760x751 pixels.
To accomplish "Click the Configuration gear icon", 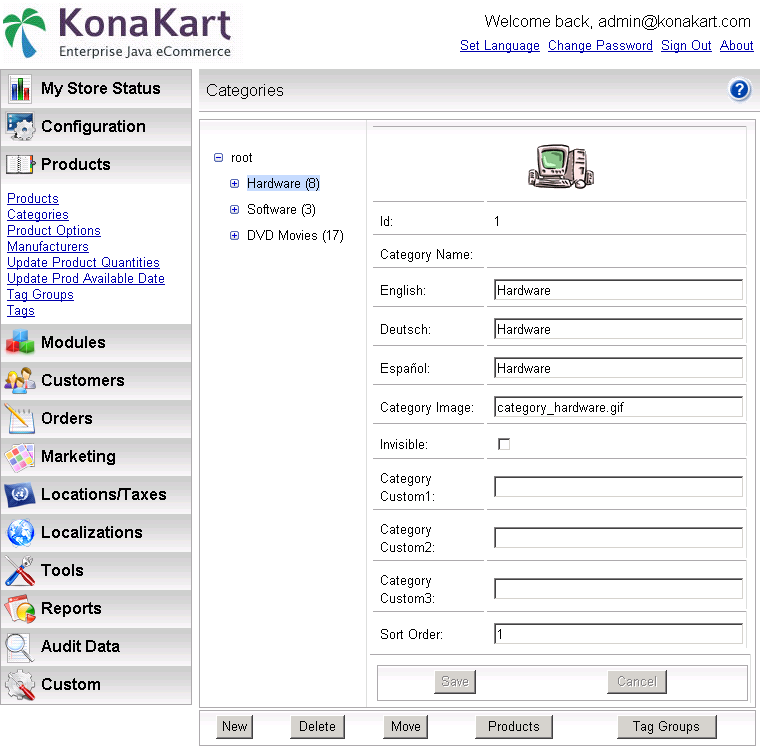I will click(20, 127).
